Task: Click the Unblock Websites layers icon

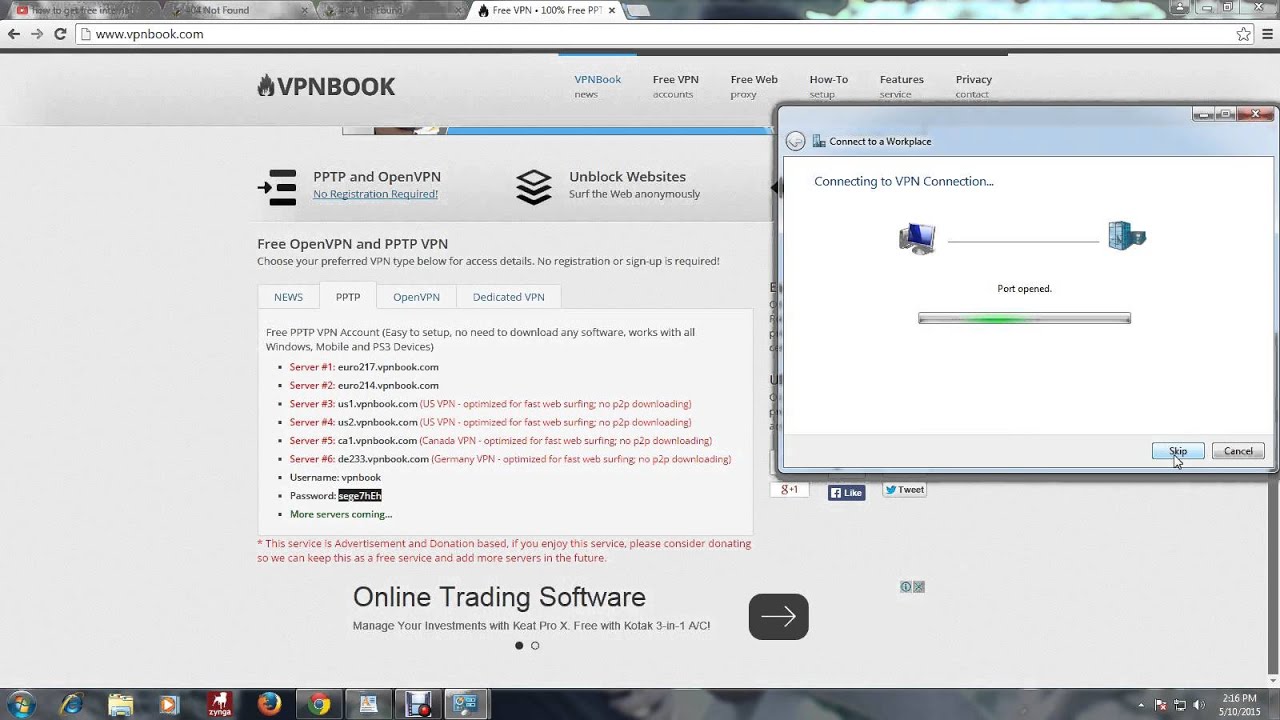Action: tap(533, 187)
